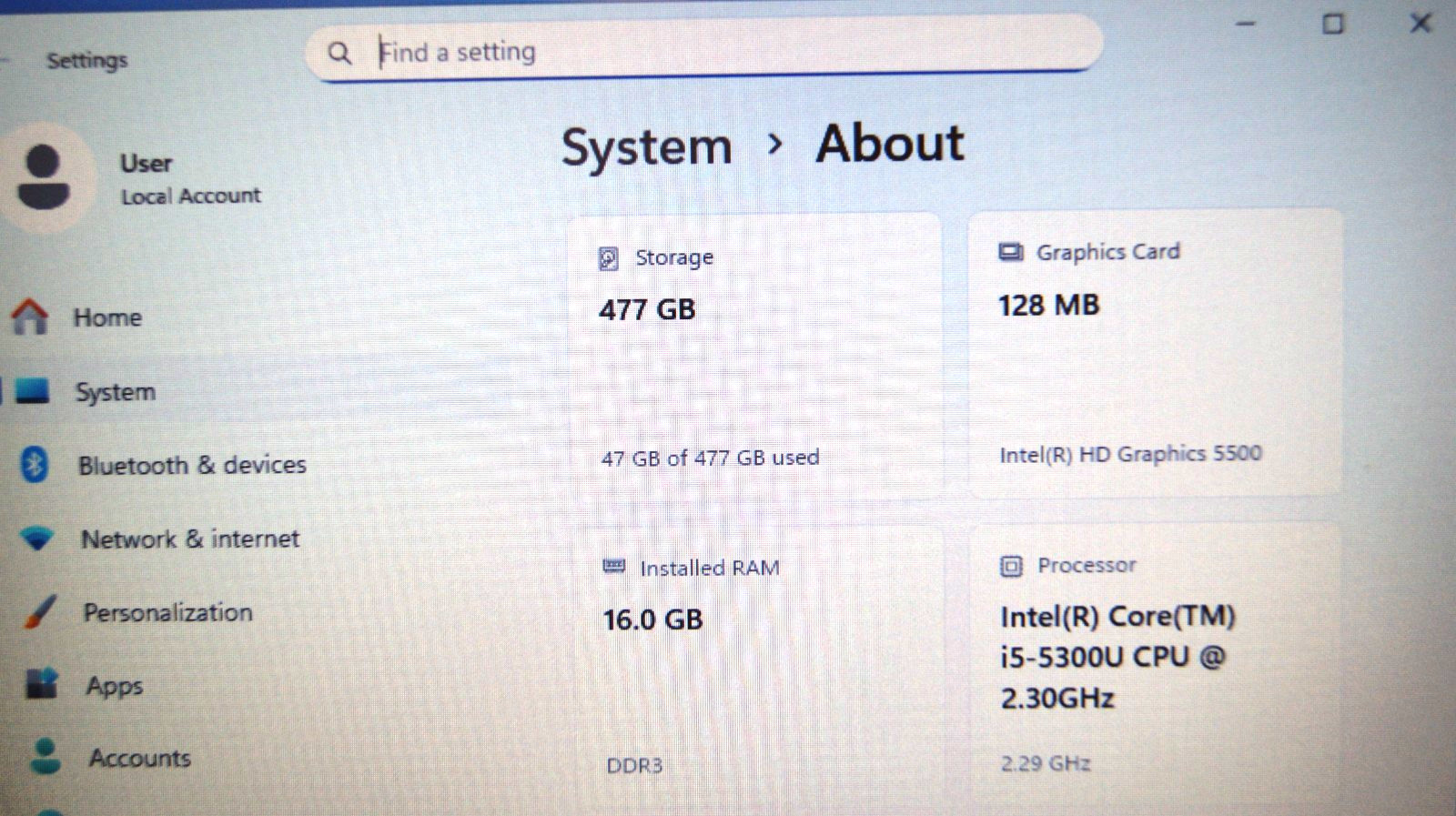Click the 128 MB graphics value

tap(1048, 306)
